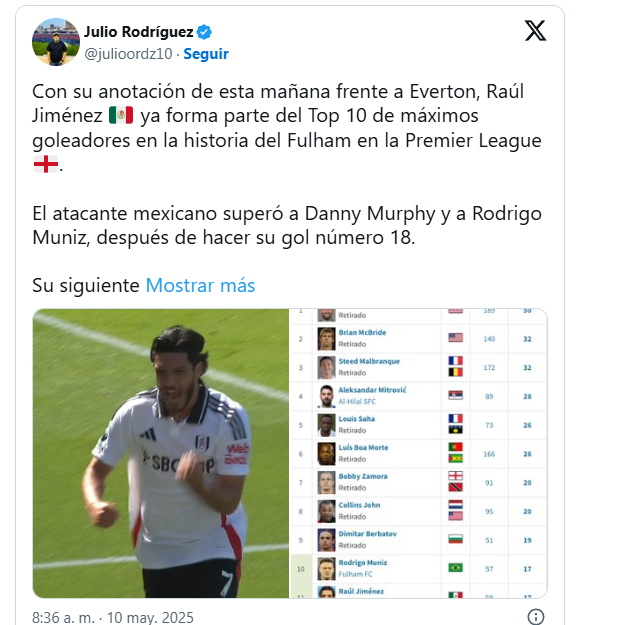
Task: Click the blue verified badge
Action: [204, 32]
